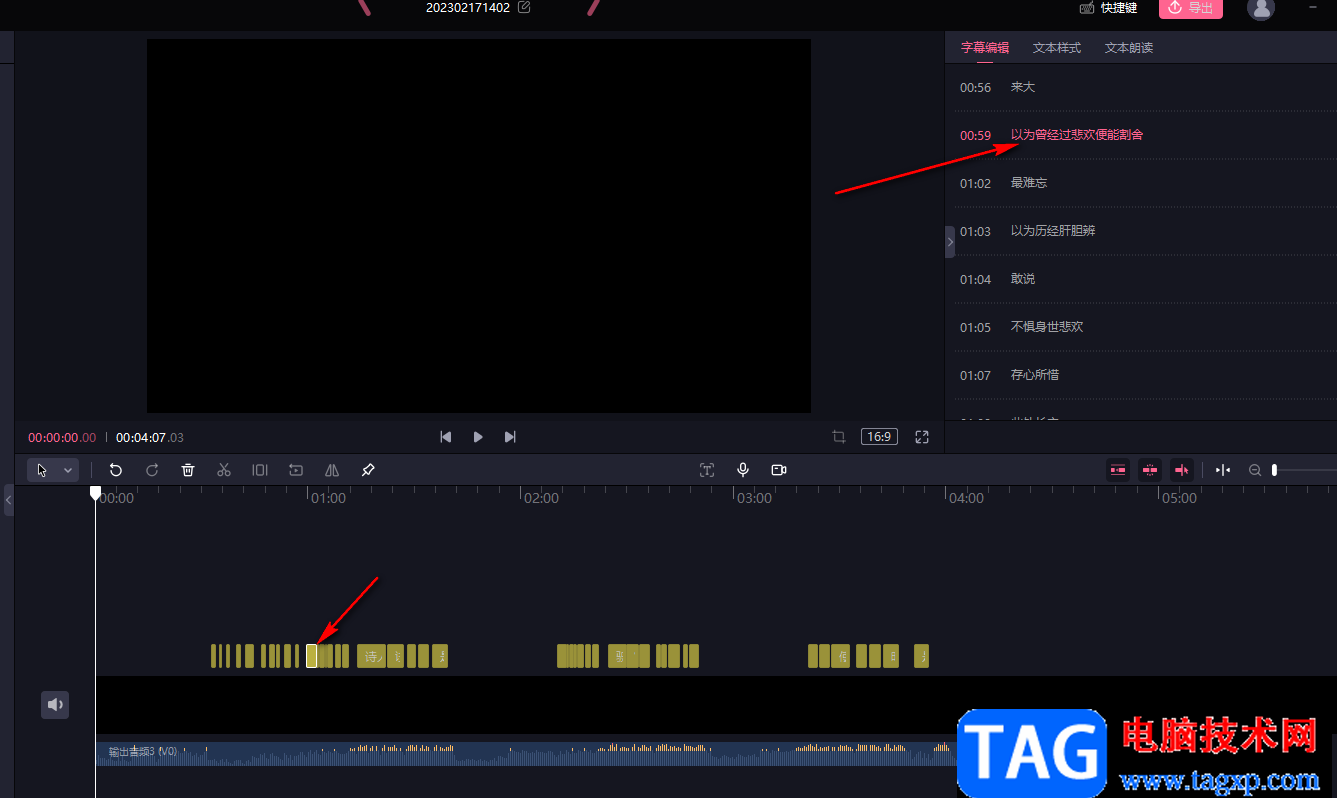Open the text recognition tool icon
Viewport: 1337px width, 798px height.
(x=707, y=470)
